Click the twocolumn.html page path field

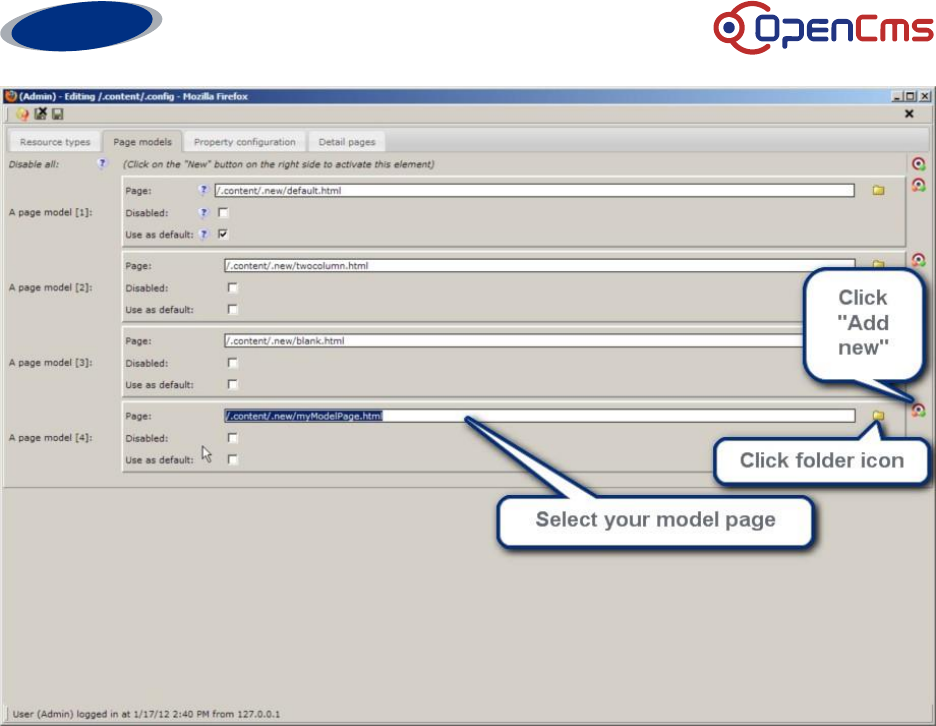pos(539,266)
